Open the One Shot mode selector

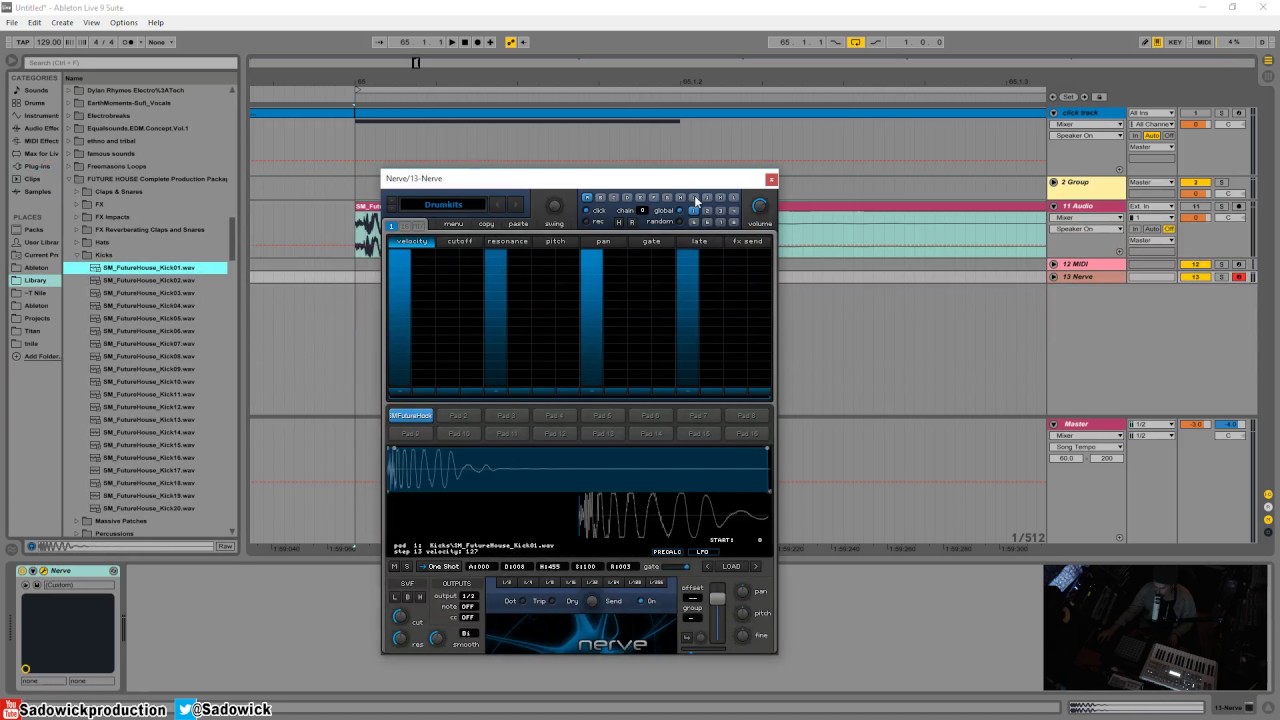point(440,567)
